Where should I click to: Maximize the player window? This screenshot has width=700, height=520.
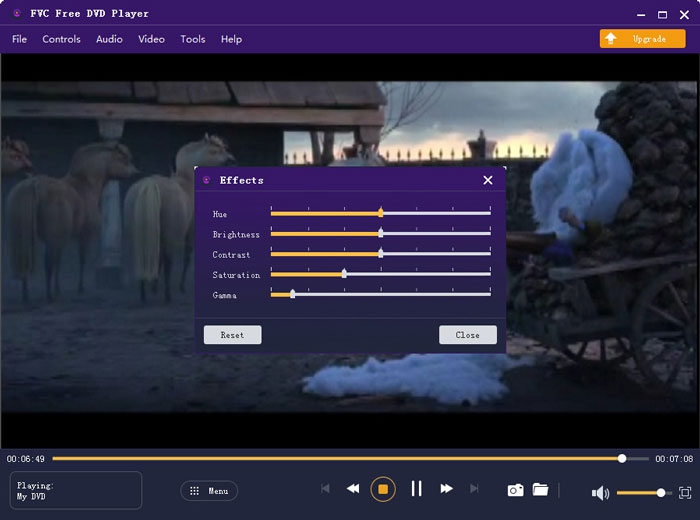click(x=662, y=15)
